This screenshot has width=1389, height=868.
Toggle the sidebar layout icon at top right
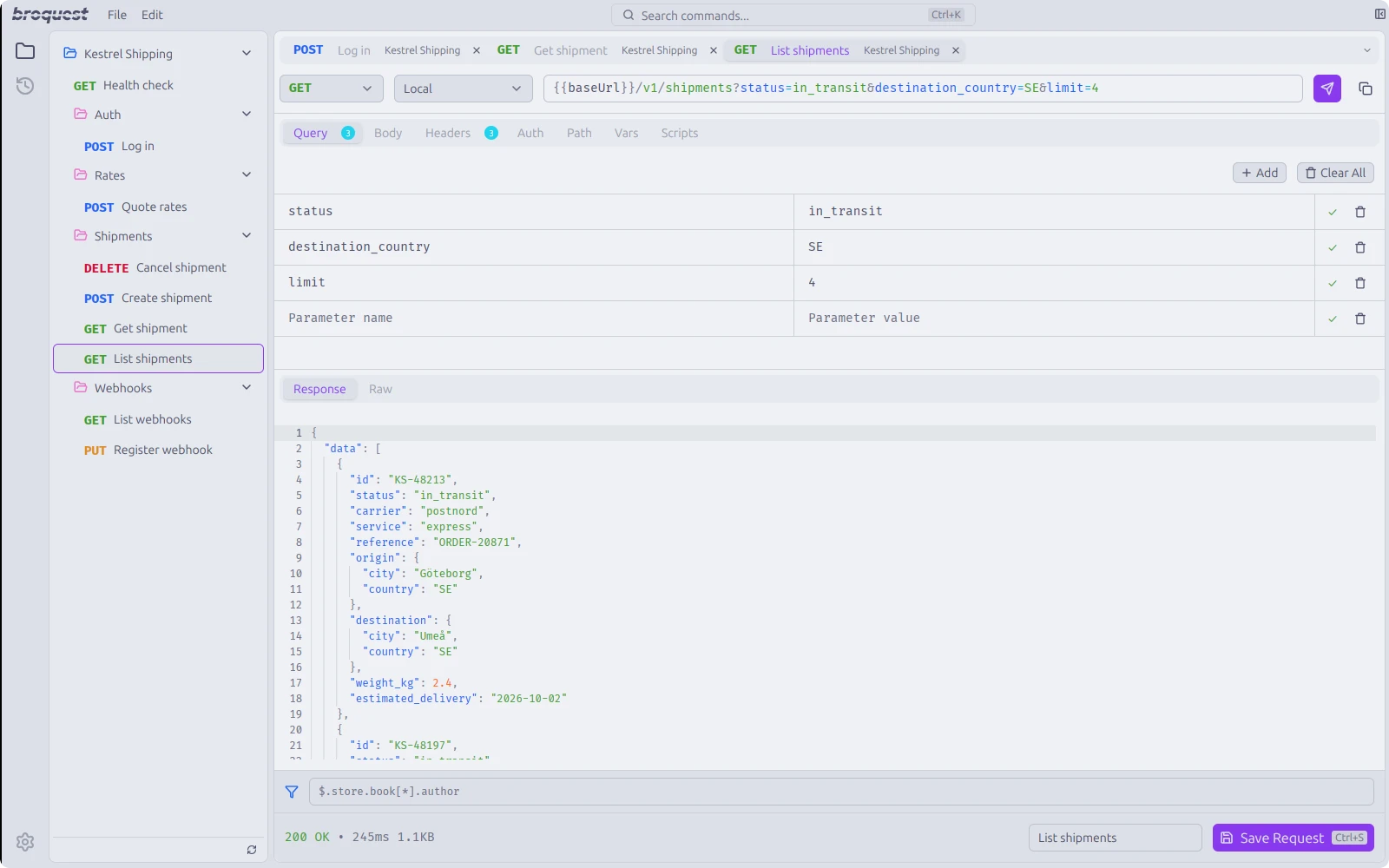point(1380,14)
